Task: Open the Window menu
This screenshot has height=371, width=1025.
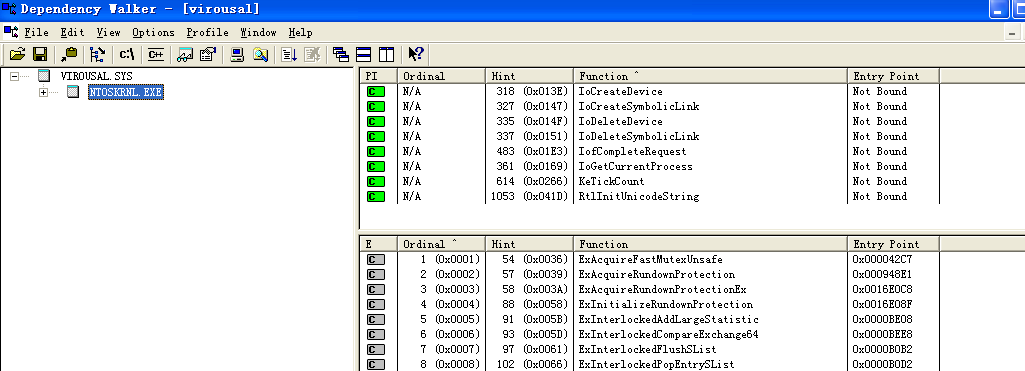Action: point(258,32)
